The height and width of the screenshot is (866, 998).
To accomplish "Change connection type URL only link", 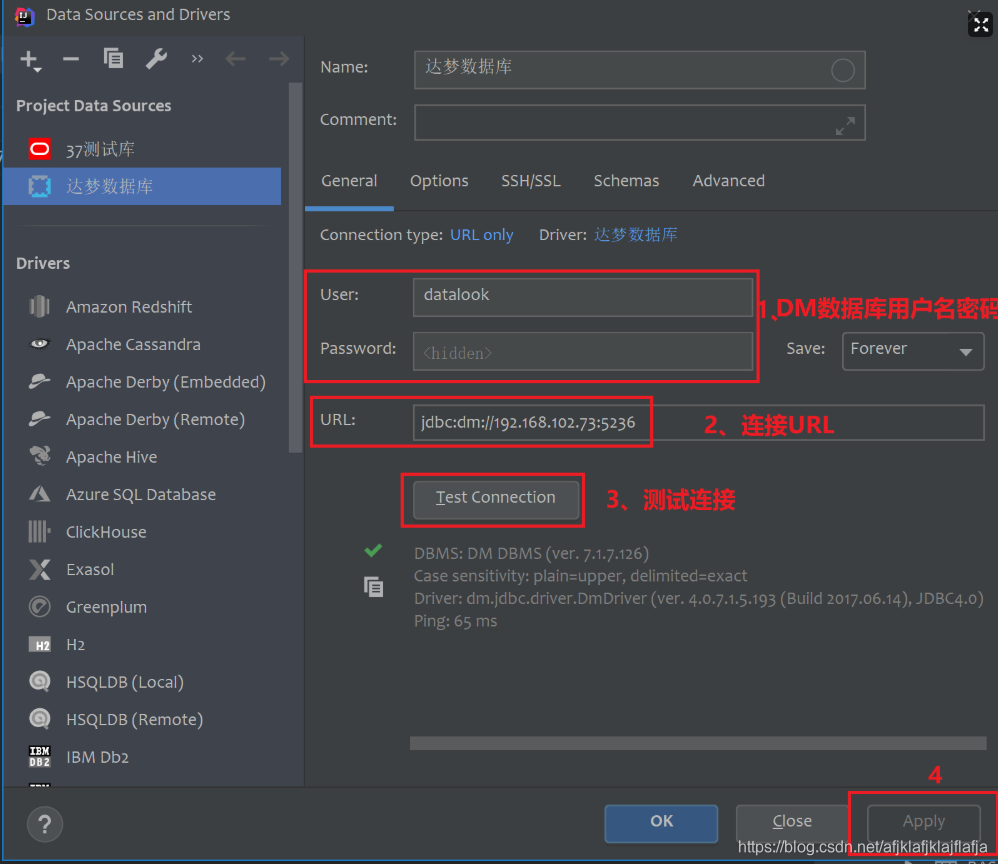I will [x=482, y=235].
